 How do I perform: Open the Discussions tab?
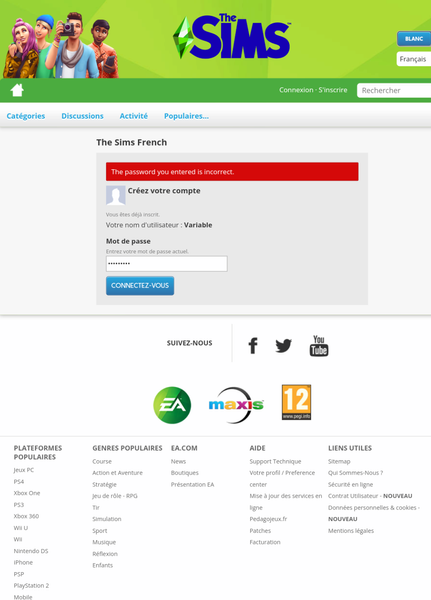[x=82, y=116]
